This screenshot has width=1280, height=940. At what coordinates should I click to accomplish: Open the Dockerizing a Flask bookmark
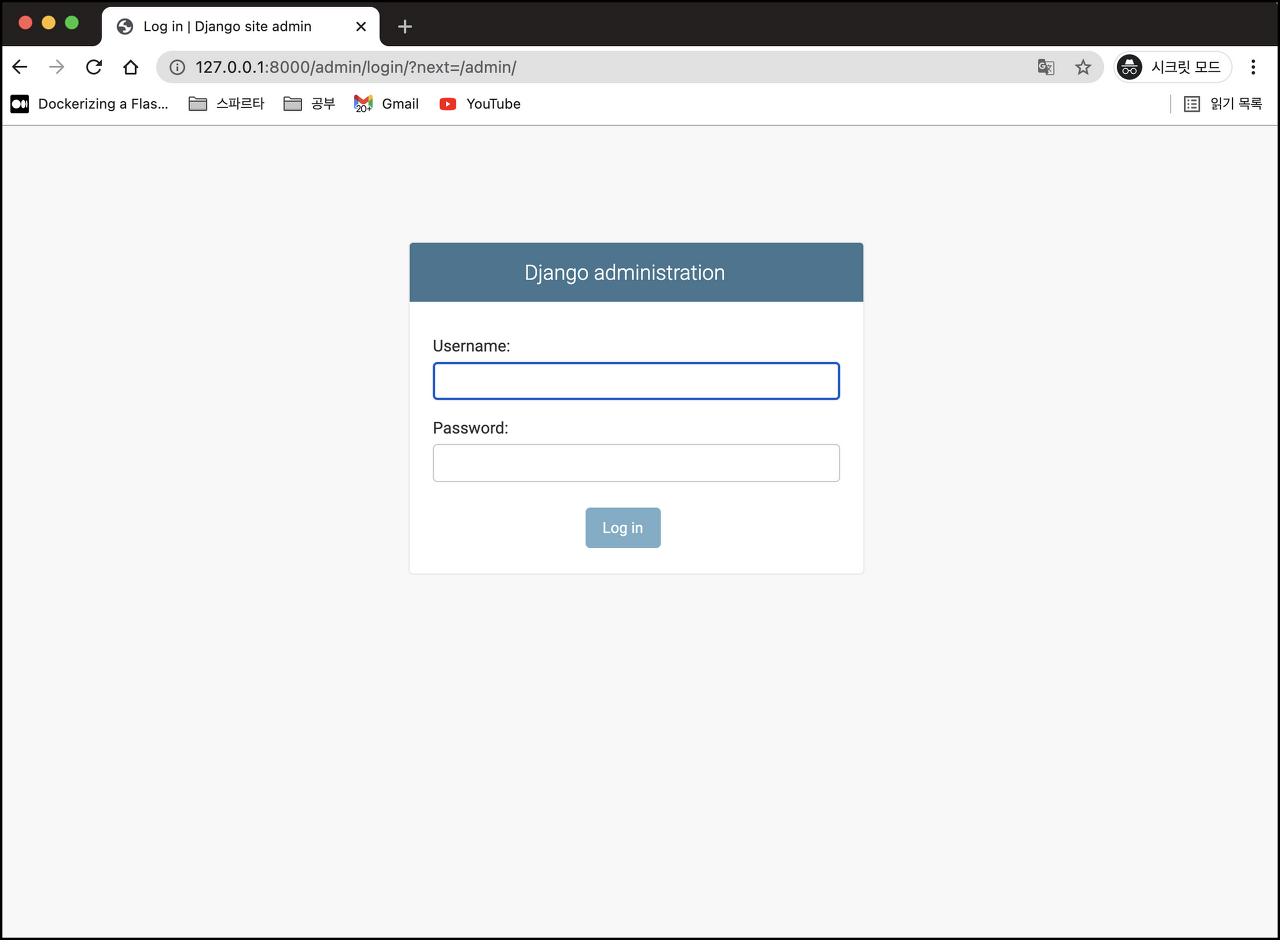(90, 104)
